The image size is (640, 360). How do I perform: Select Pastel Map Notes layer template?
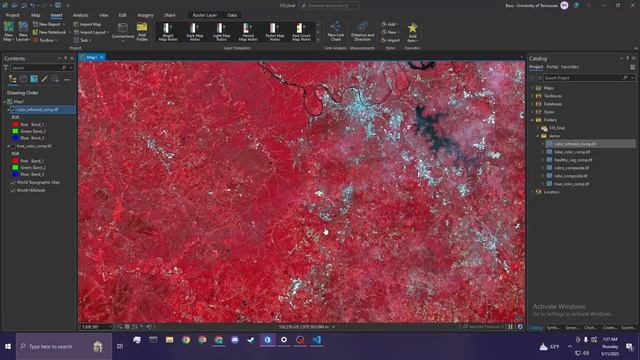(275, 31)
